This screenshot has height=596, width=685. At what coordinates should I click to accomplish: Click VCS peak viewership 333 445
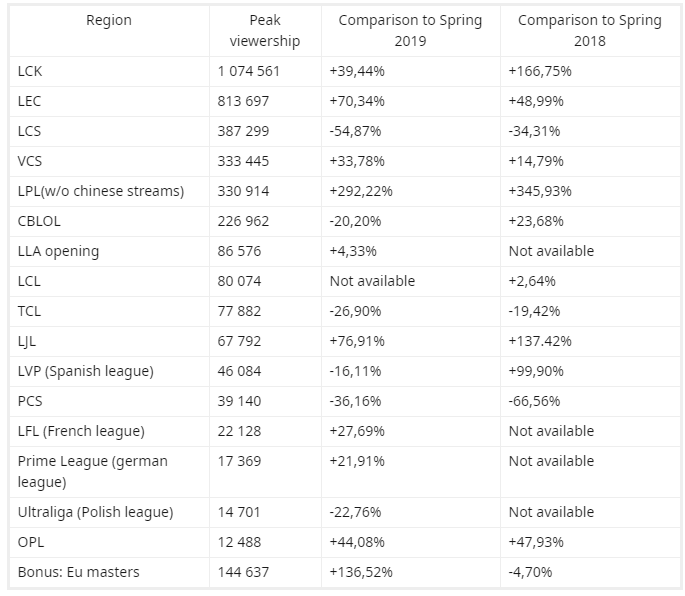coord(243,161)
